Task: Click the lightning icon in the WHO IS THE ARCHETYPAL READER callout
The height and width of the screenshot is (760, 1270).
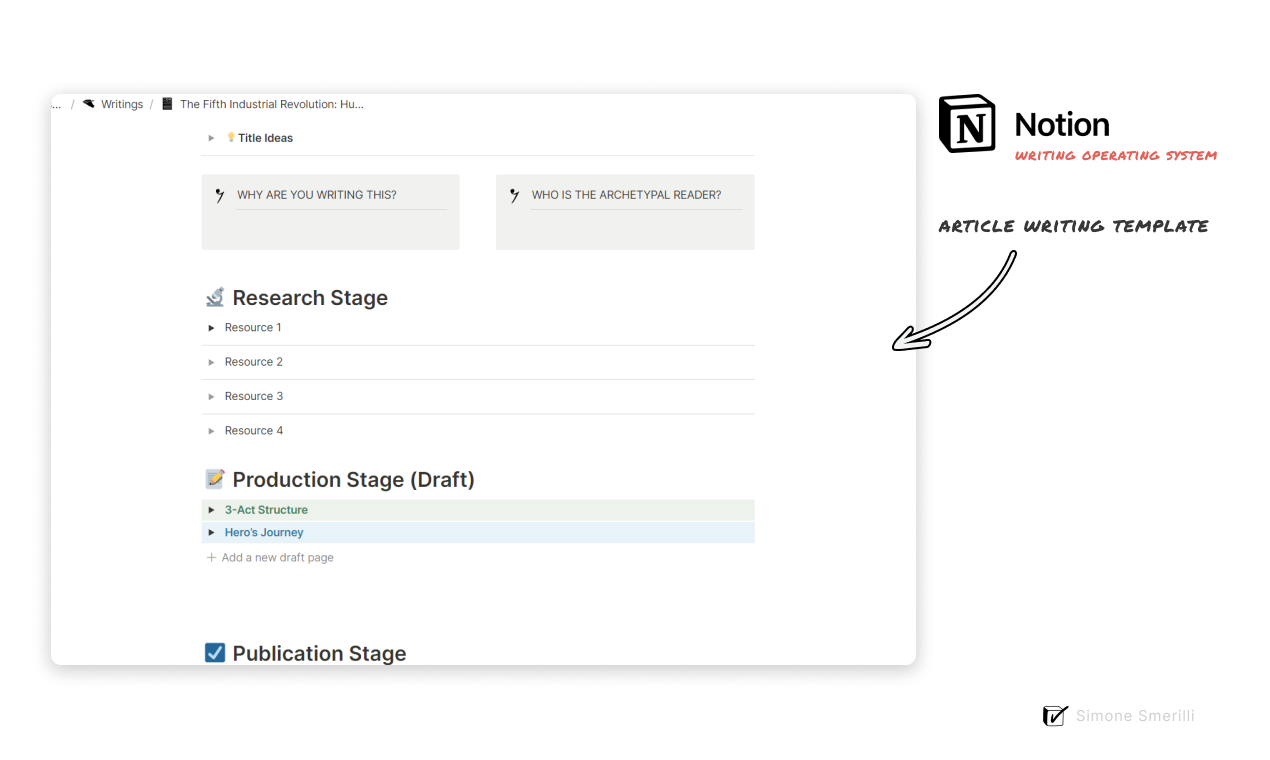Action: click(x=515, y=194)
